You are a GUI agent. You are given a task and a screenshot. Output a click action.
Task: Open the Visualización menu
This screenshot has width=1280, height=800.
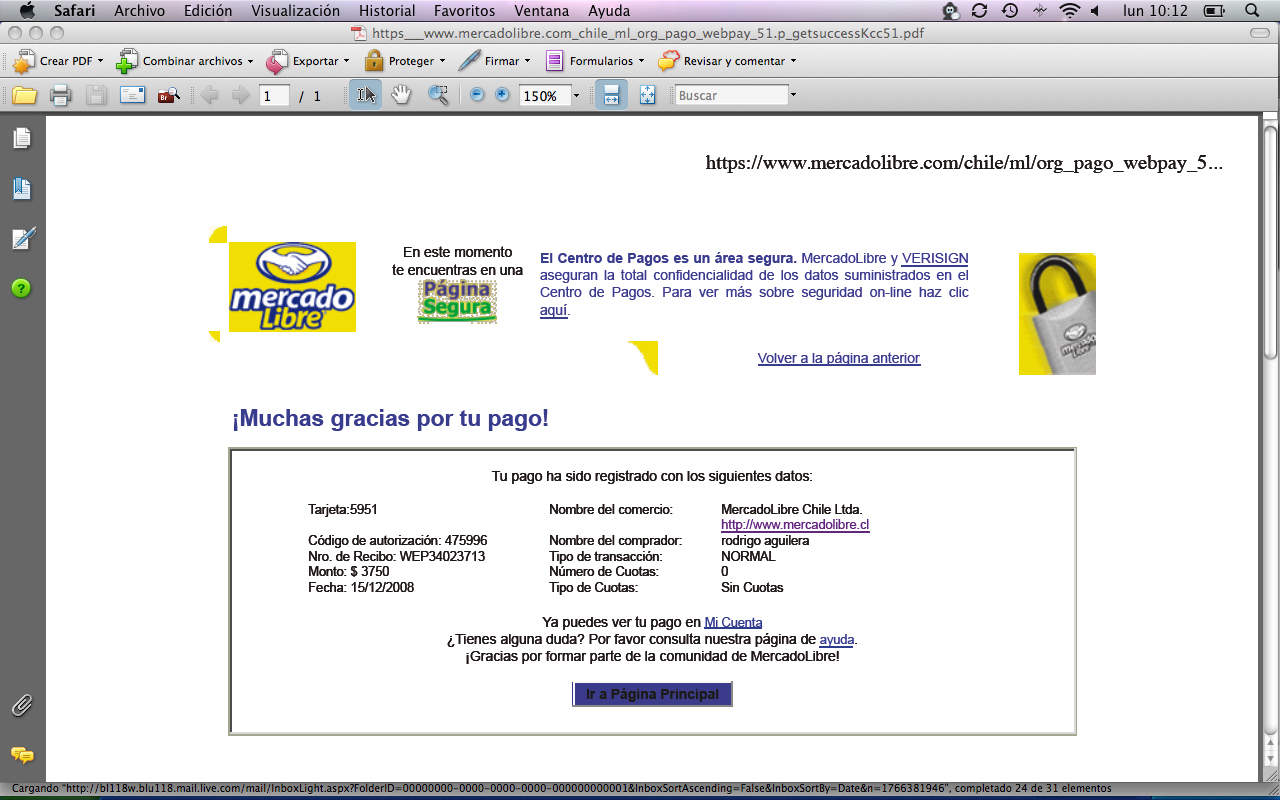(x=295, y=11)
